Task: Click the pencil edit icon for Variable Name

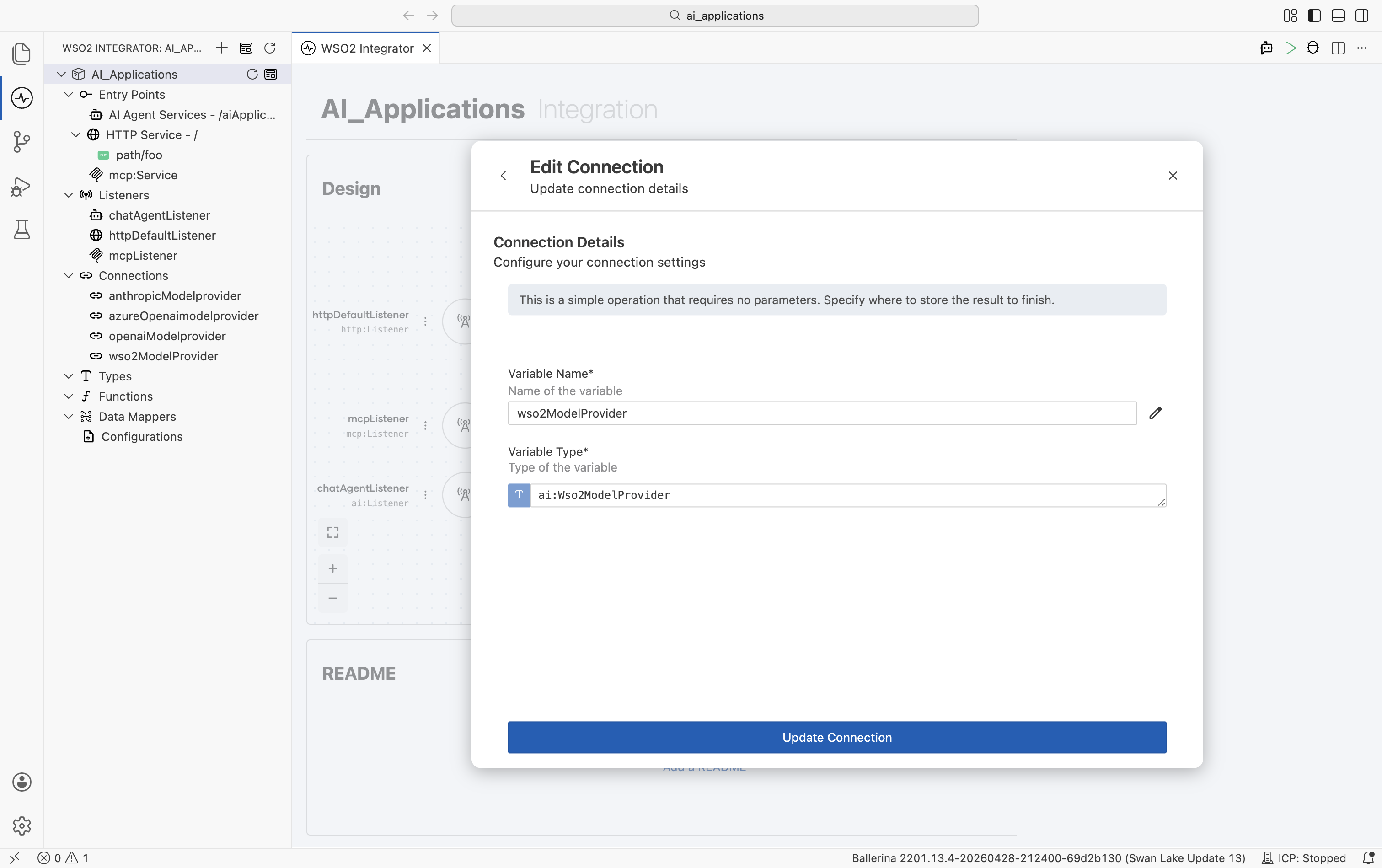Action: (1155, 413)
